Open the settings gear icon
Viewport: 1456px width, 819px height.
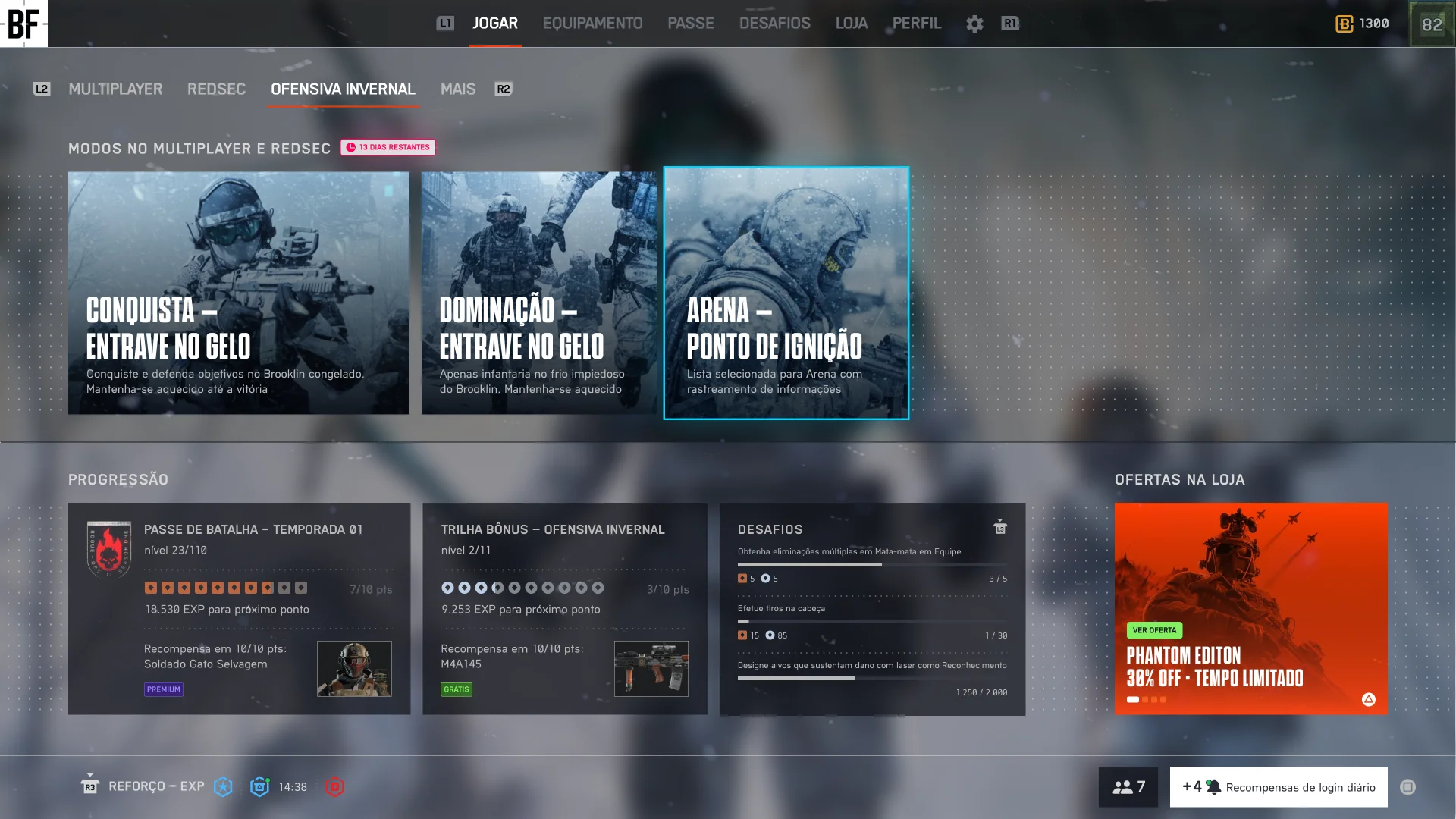[974, 24]
